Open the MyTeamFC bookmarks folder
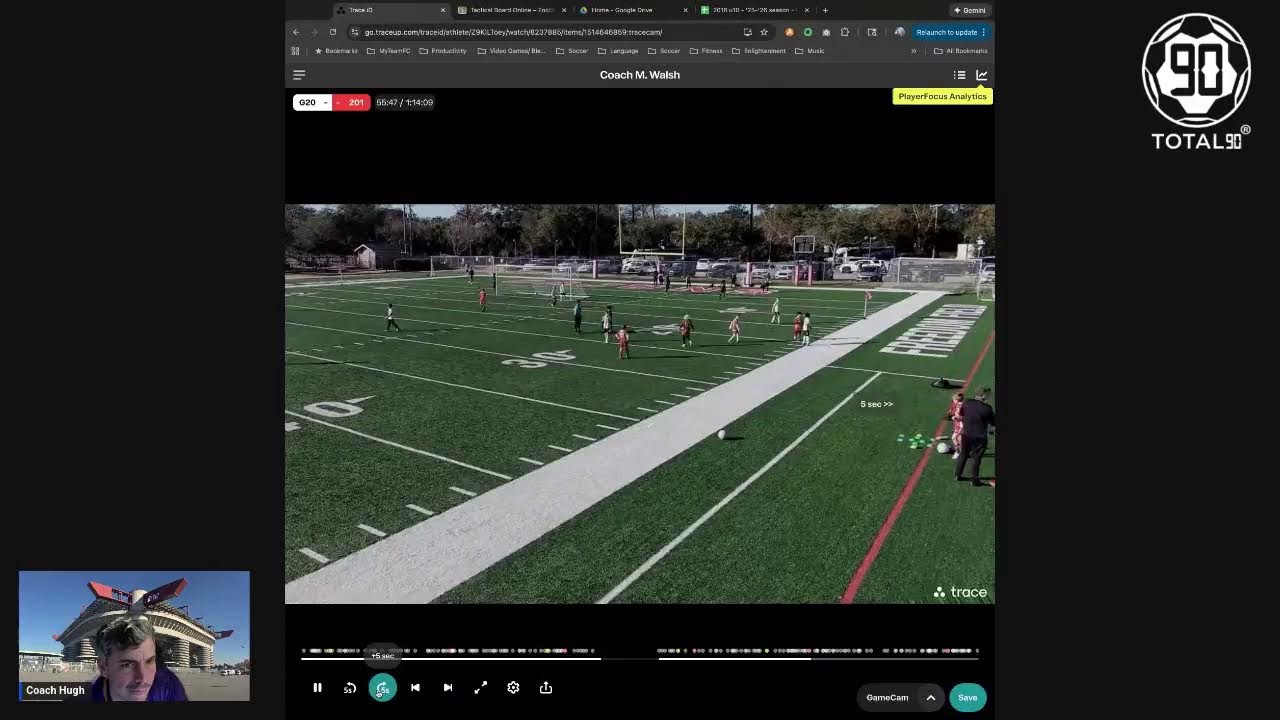 coord(389,51)
